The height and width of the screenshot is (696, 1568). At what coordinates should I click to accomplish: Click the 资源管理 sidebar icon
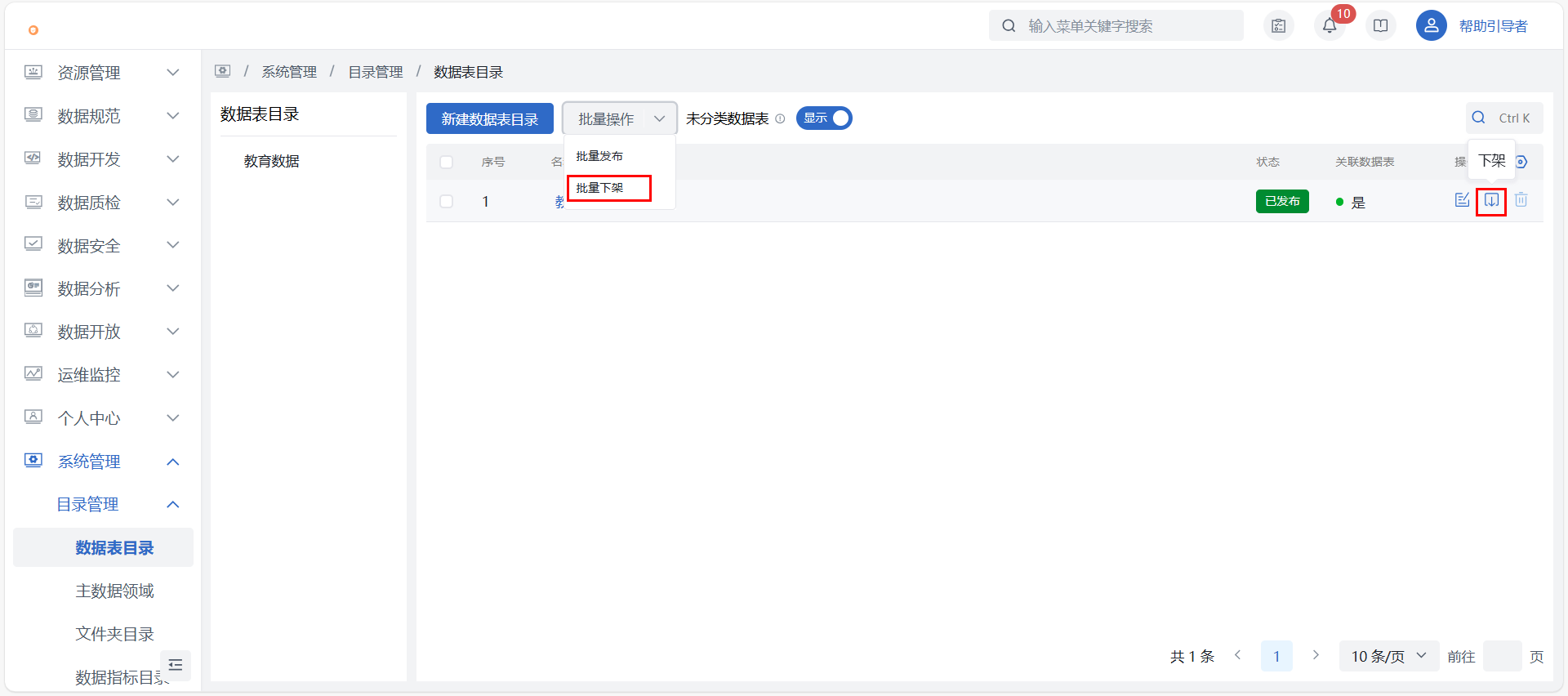tap(33, 72)
